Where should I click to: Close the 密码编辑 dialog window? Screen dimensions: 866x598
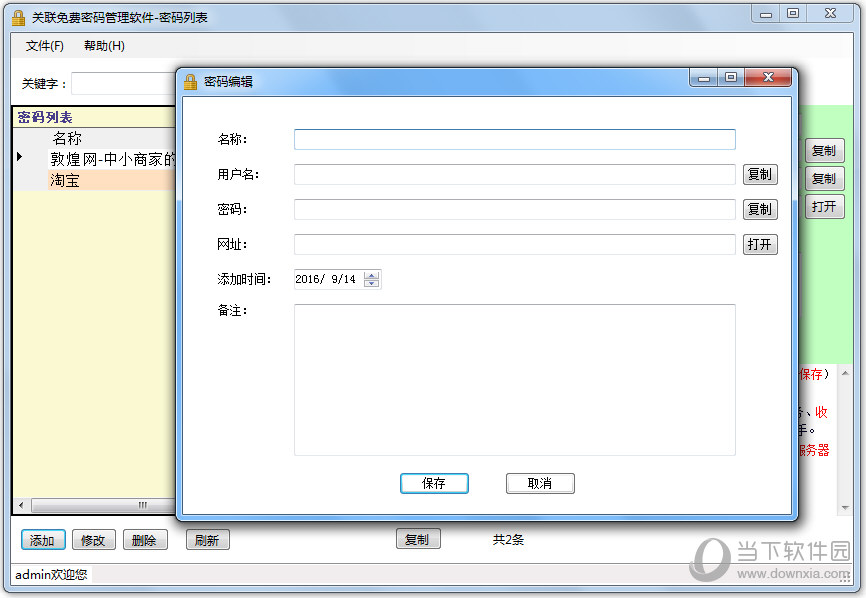(x=768, y=78)
